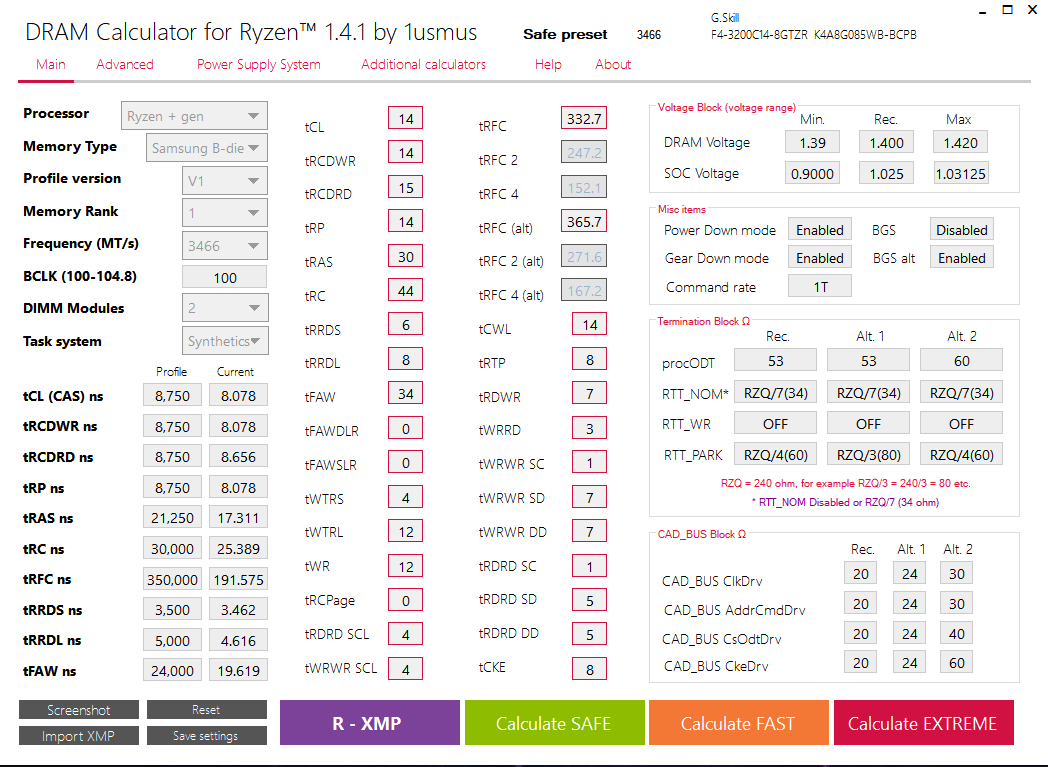
Task: Click the Power Down mode Enabled value
Action: (819, 229)
